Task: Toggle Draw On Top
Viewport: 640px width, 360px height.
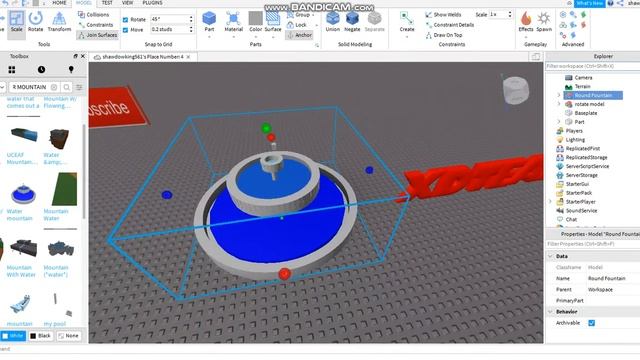Action: (444, 35)
